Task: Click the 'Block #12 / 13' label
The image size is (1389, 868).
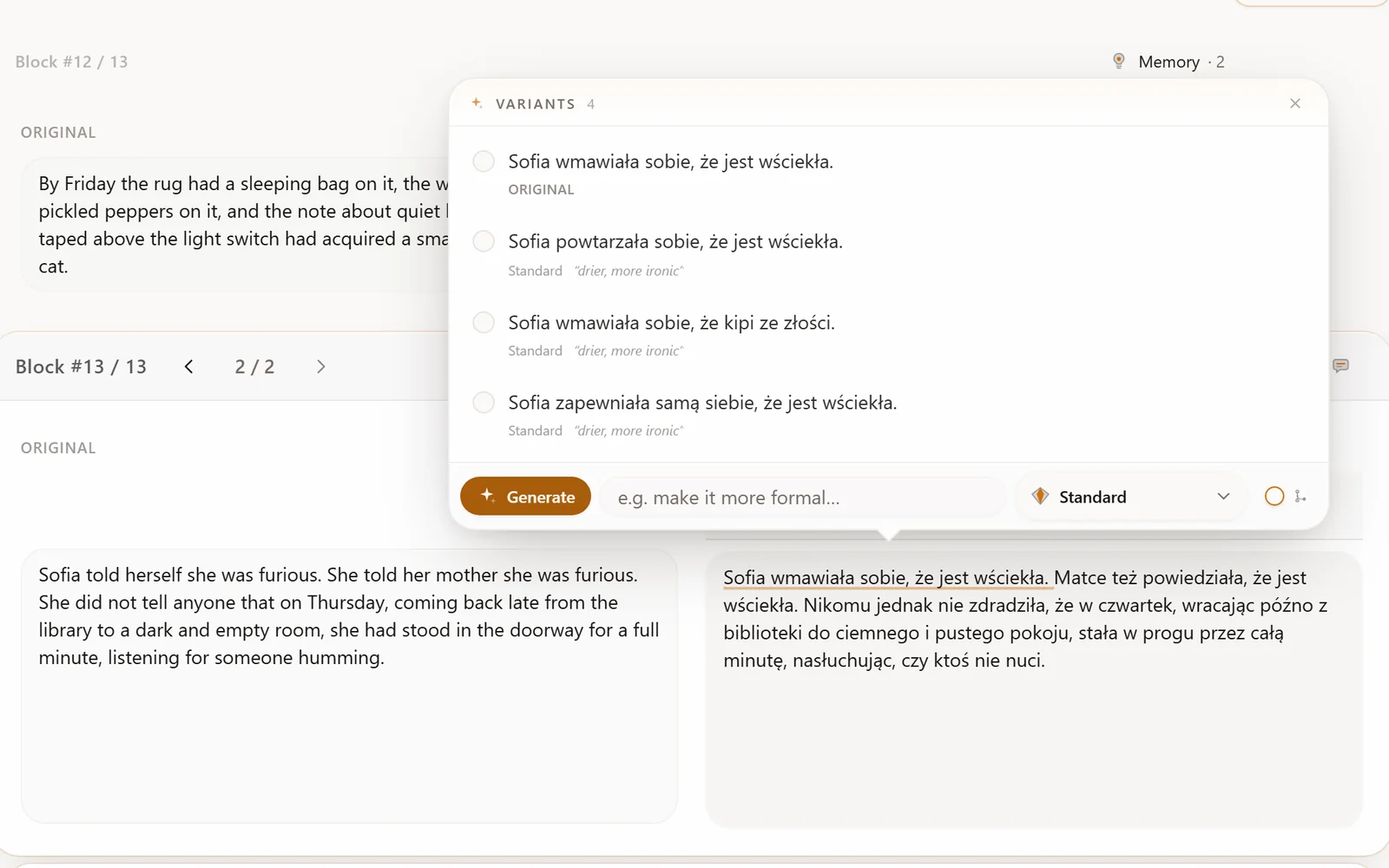Action: (71, 62)
